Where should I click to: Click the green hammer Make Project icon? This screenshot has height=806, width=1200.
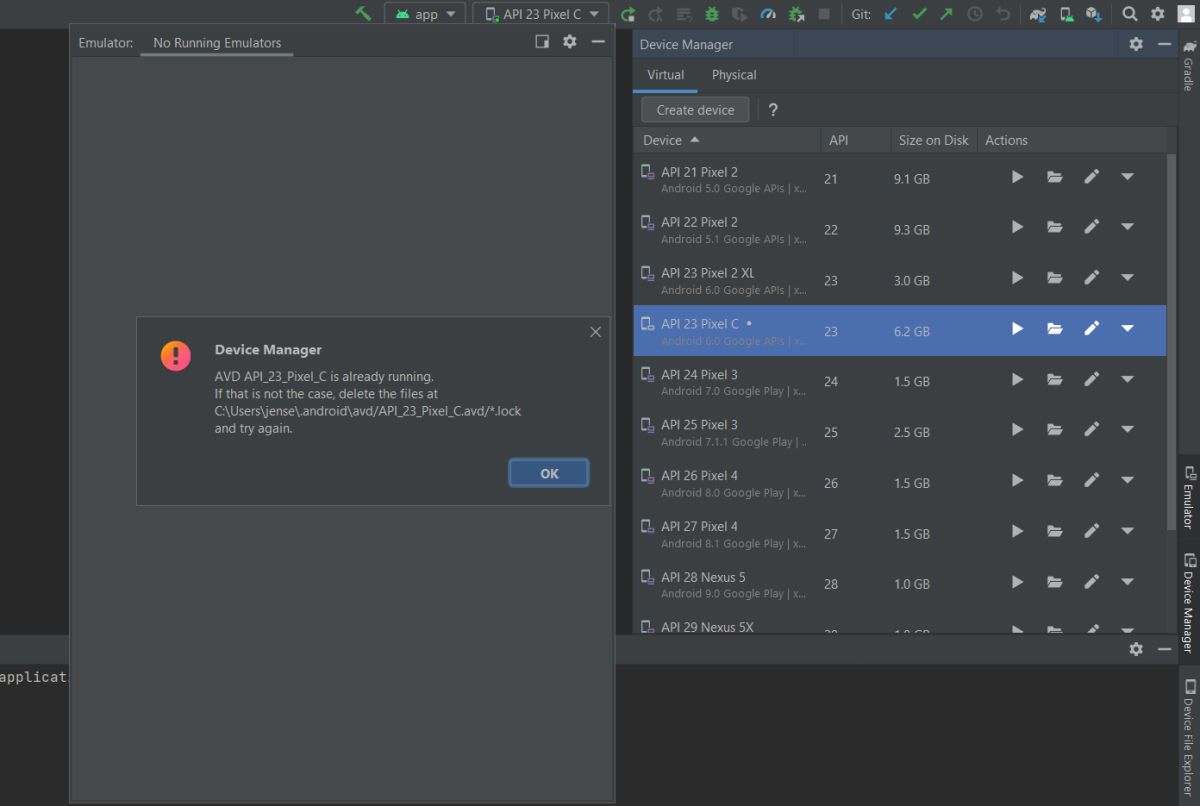pyautogui.click(x=363, y=14)
